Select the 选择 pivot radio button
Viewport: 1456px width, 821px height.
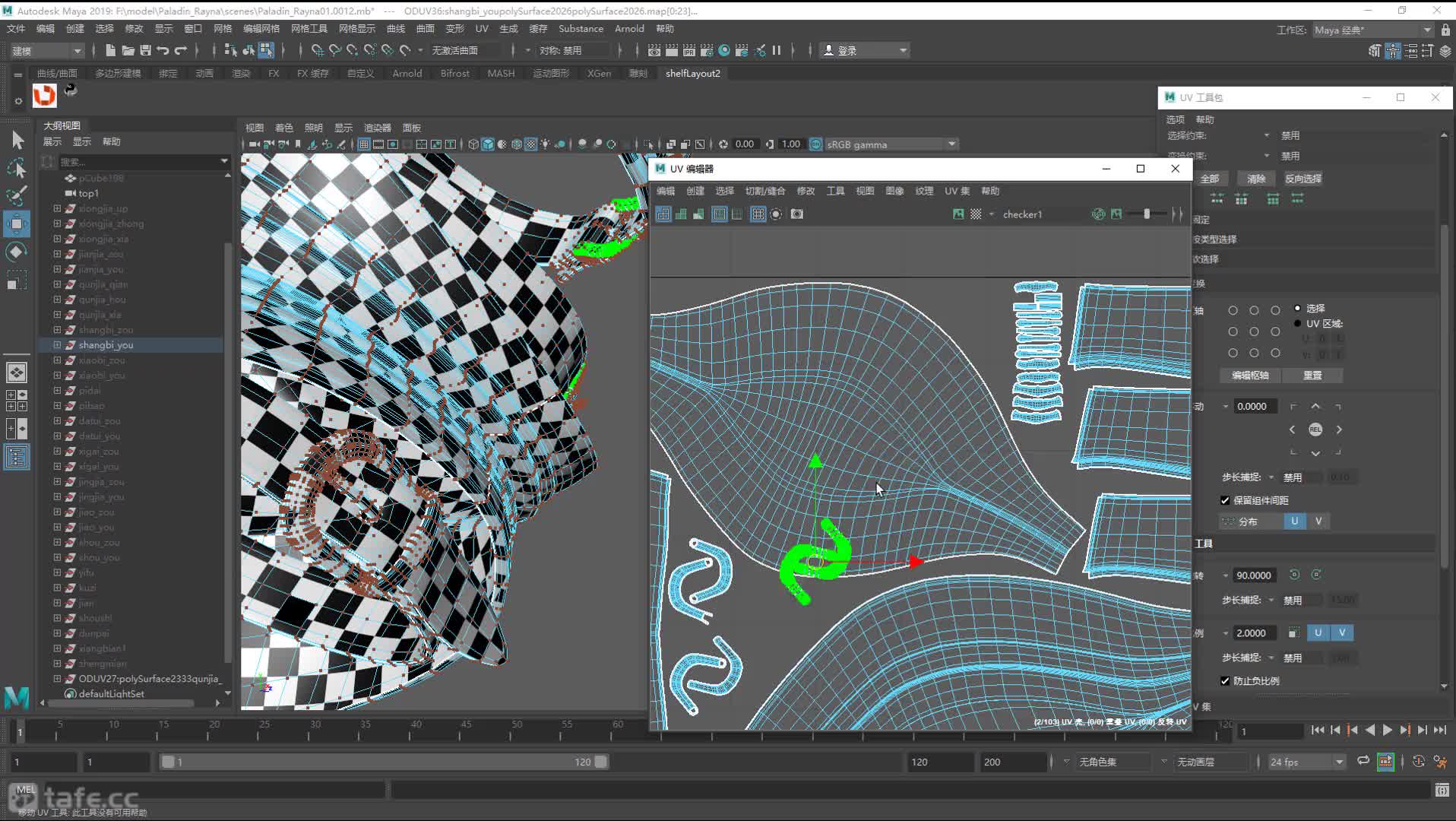pos(1297,308)
